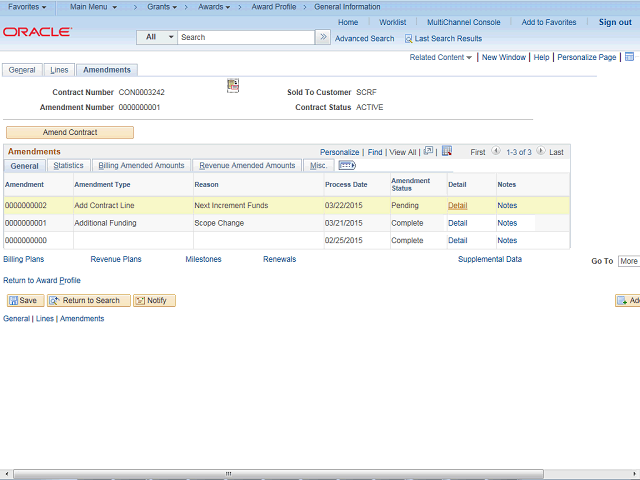
Task: Go to next row arrow in grid
Action: [540, 151]
